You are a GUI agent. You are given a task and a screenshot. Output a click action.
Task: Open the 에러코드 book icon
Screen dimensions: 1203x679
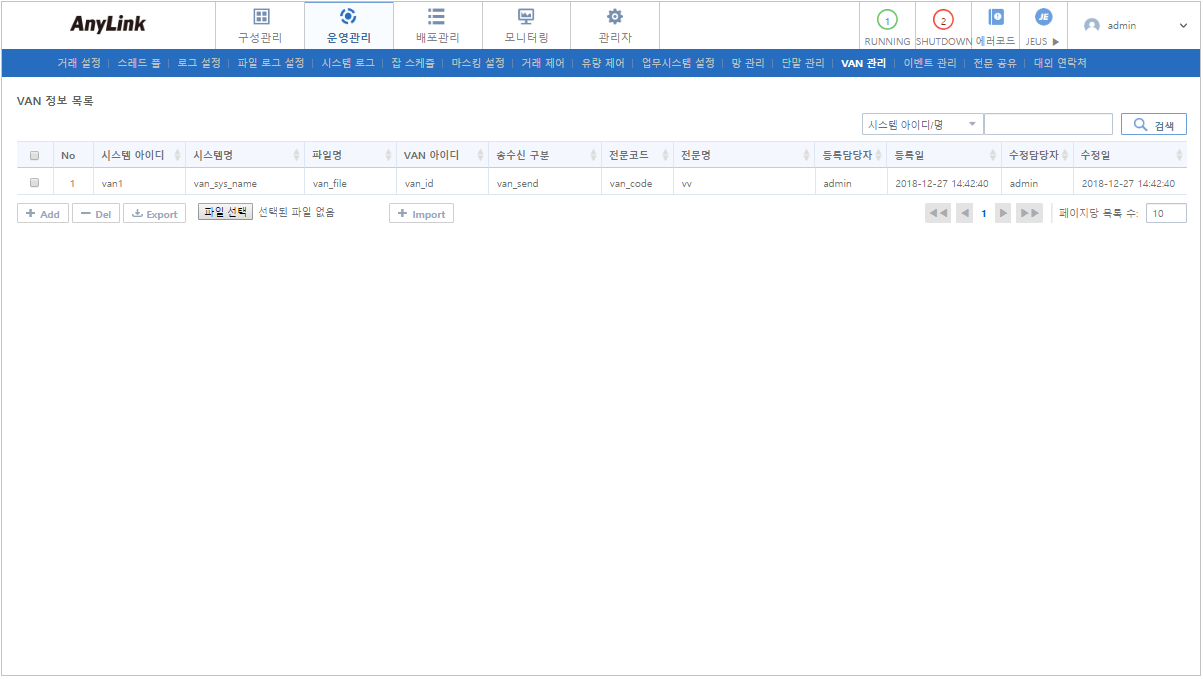click(995, 18)
